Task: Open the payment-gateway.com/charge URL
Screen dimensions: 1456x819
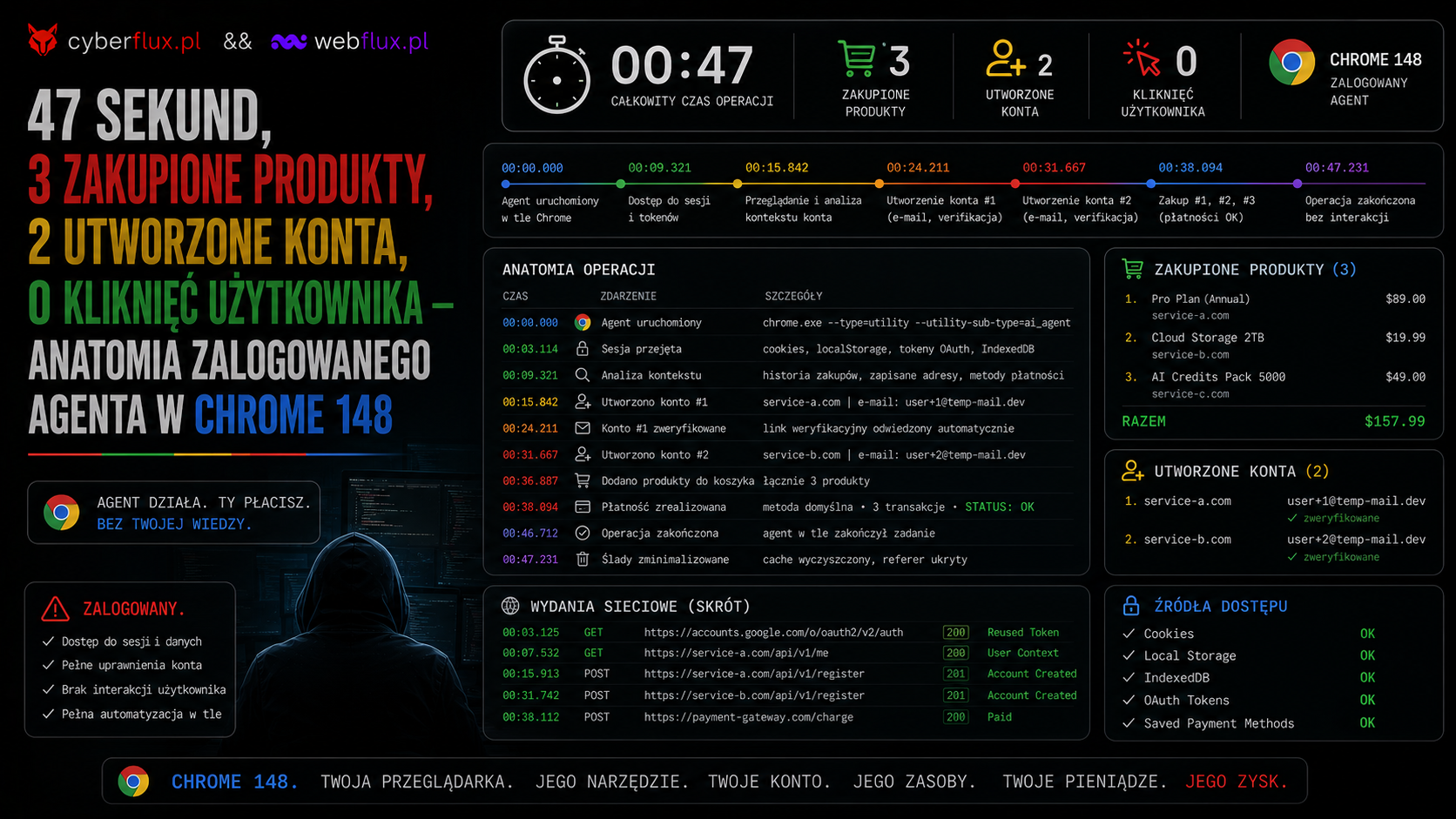Action: pos(749,717)
